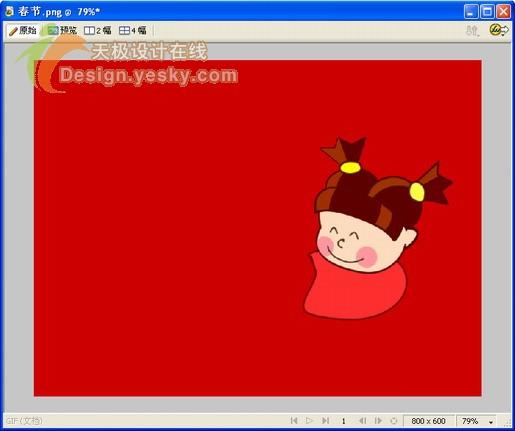Click the Fireworks document icon in title bar
This screenshot has width=515, height=431.
9,12
